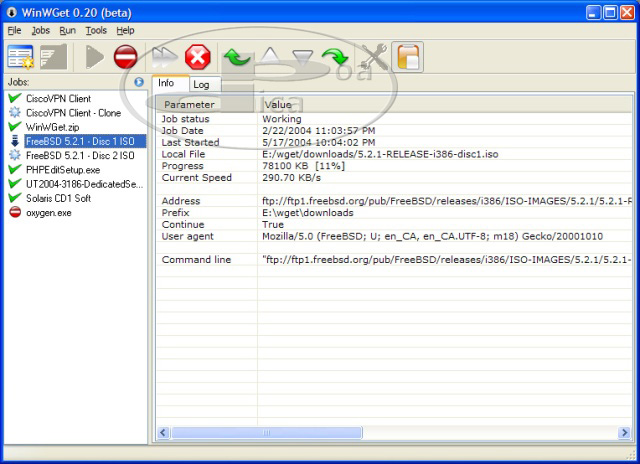The width and height of the screenshot is (640, 464).
Task: Click the New Job toolbar icon
Action: [20, 57]
